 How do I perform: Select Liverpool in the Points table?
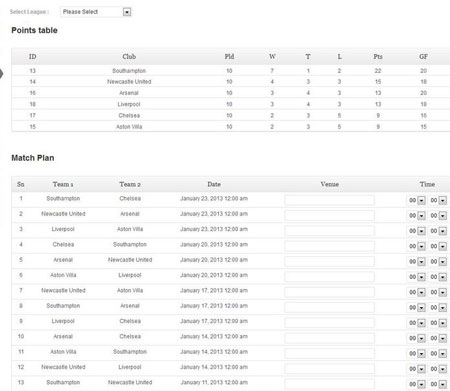click(x=129, y=104)
